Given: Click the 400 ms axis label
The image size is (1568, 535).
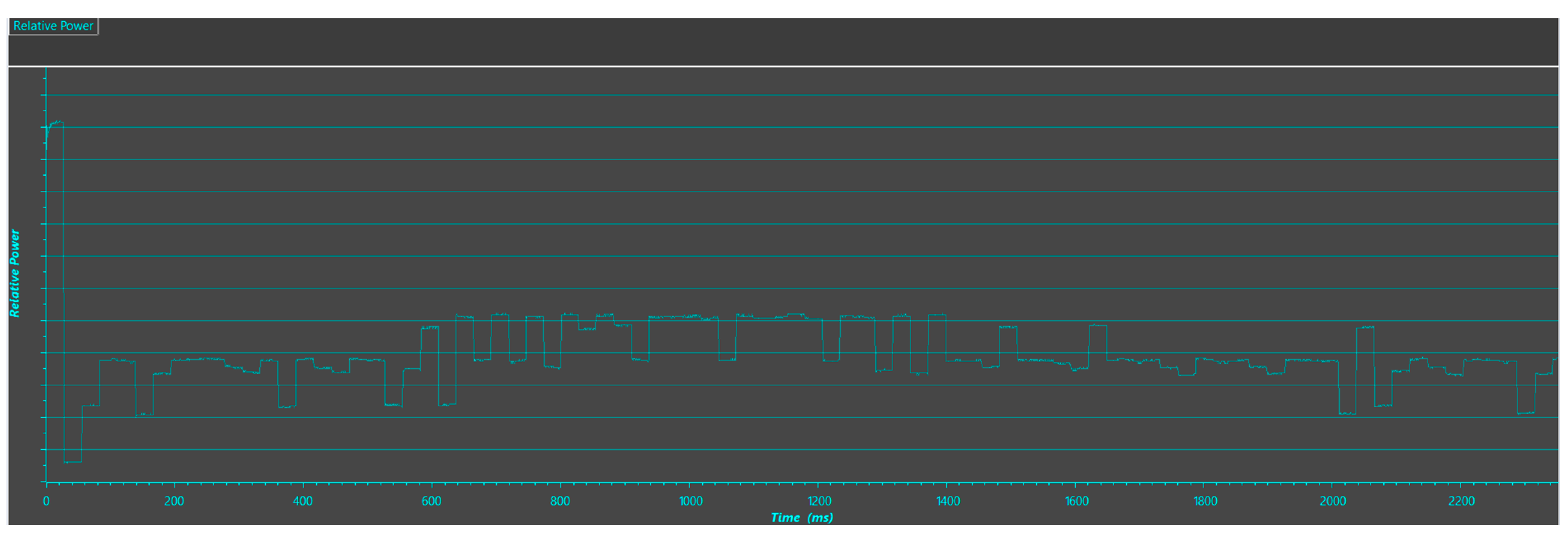Looking at the screenshot, I should tap(302, 502).
